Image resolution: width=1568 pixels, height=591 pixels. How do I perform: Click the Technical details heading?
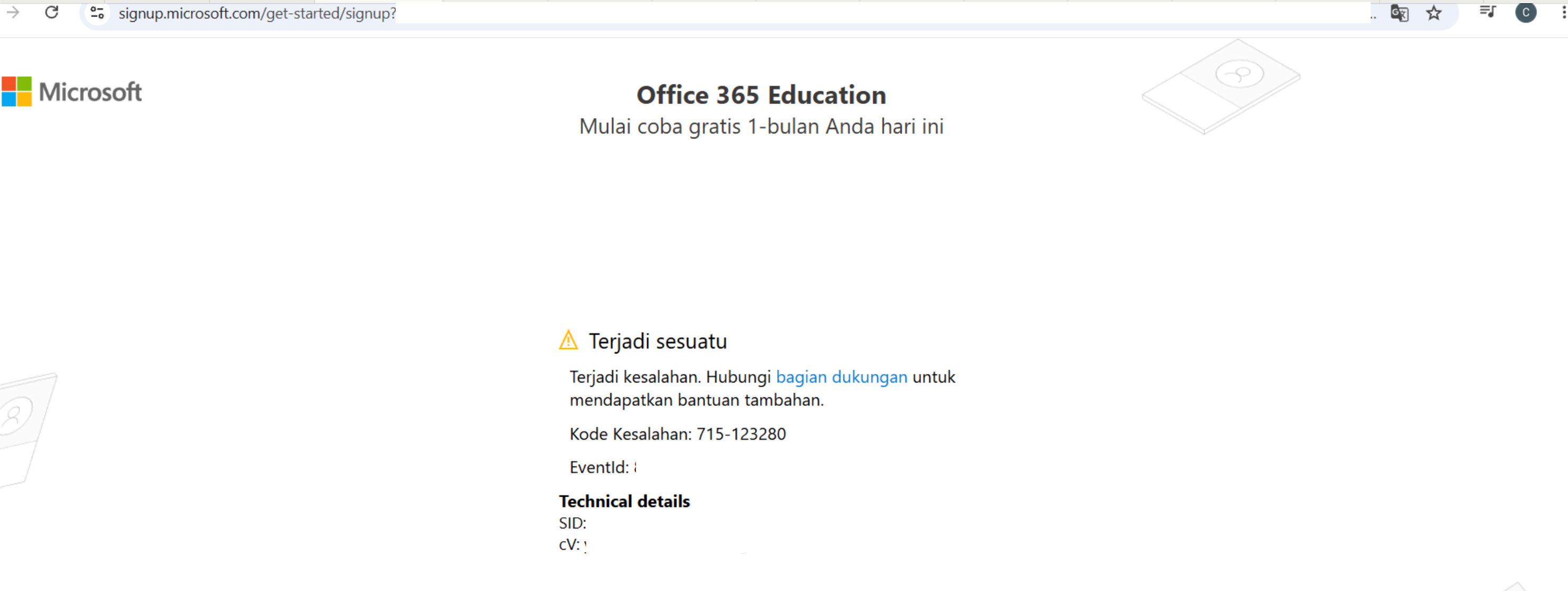(x=624, y=501)
